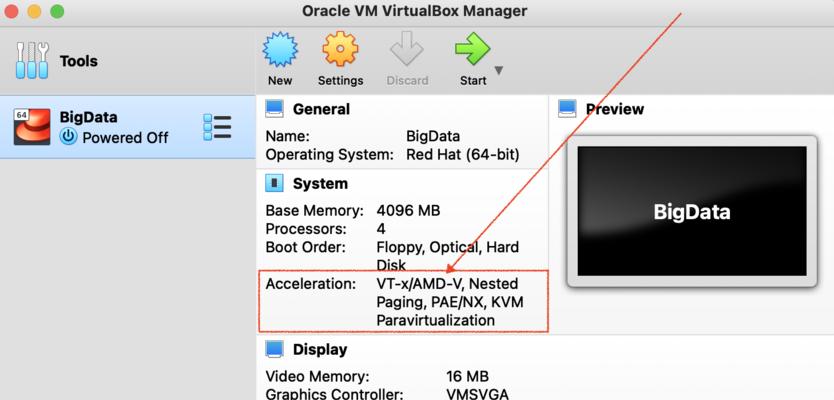The image size is (834, 400).
Task: Expand the Start button dropdown arrow
Action: point(499,70)
